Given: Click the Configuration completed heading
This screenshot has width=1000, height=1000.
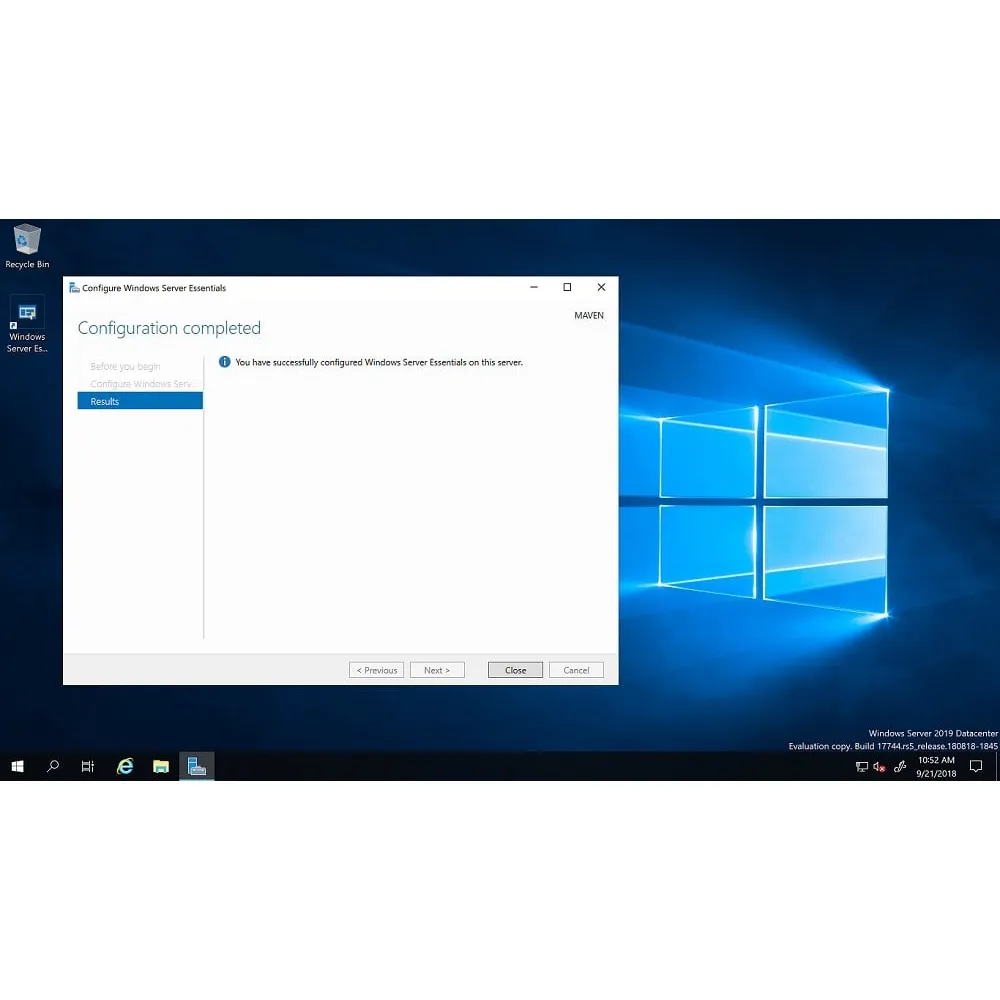Looking at the screenshot, I should click(x=169, y=328).
